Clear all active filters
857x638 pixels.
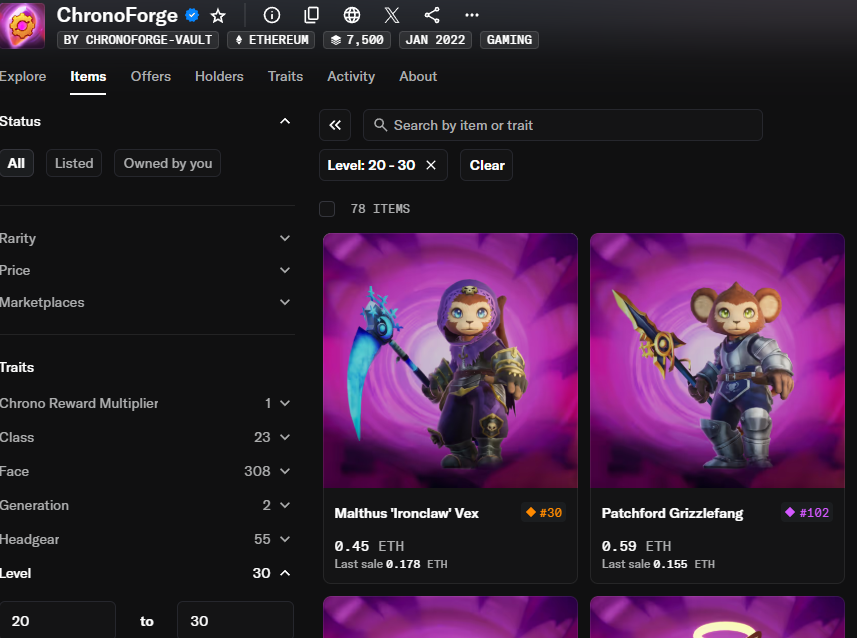pyautogui.click(x=486, y=165)
